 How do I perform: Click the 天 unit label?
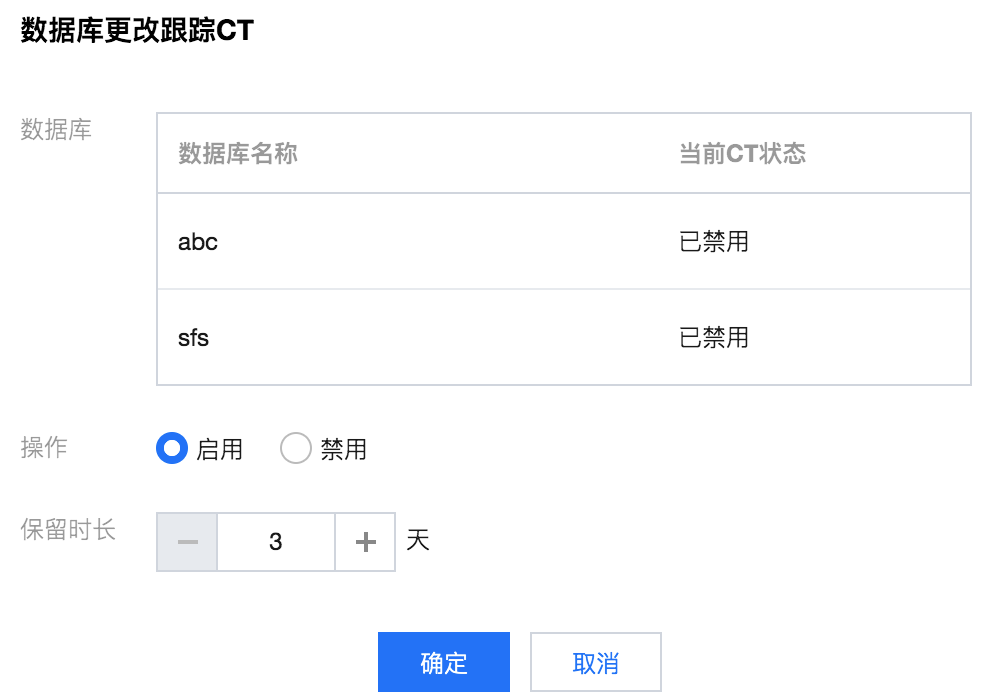point(418,540)
